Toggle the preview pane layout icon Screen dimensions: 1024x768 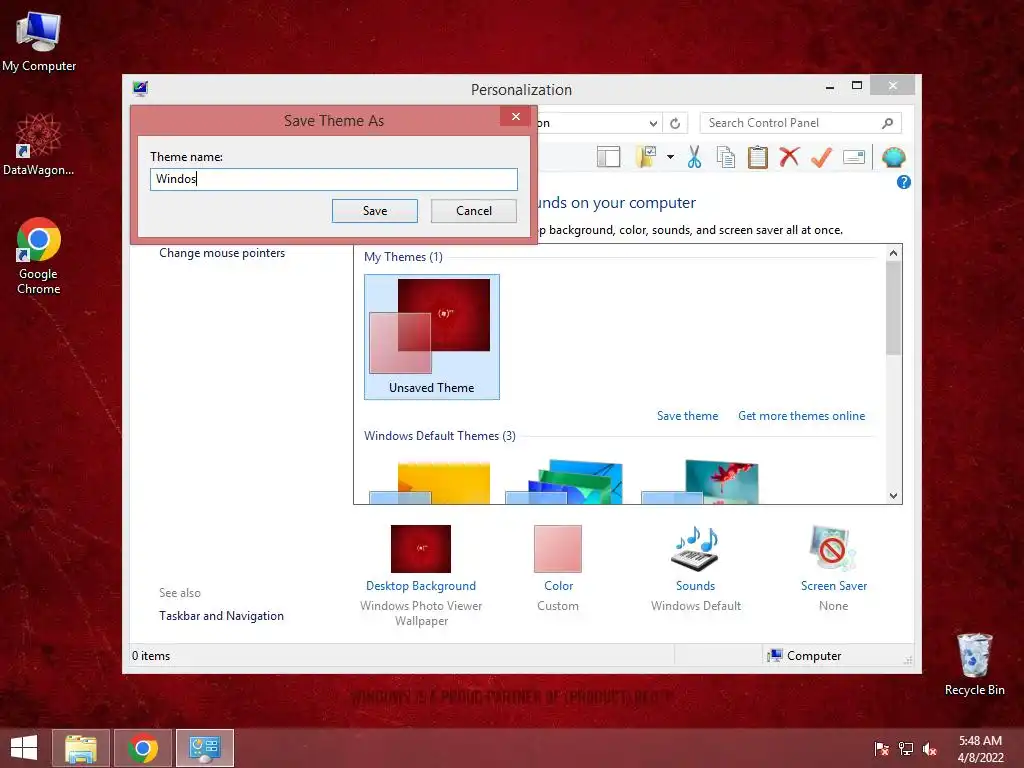pos(609,157)
